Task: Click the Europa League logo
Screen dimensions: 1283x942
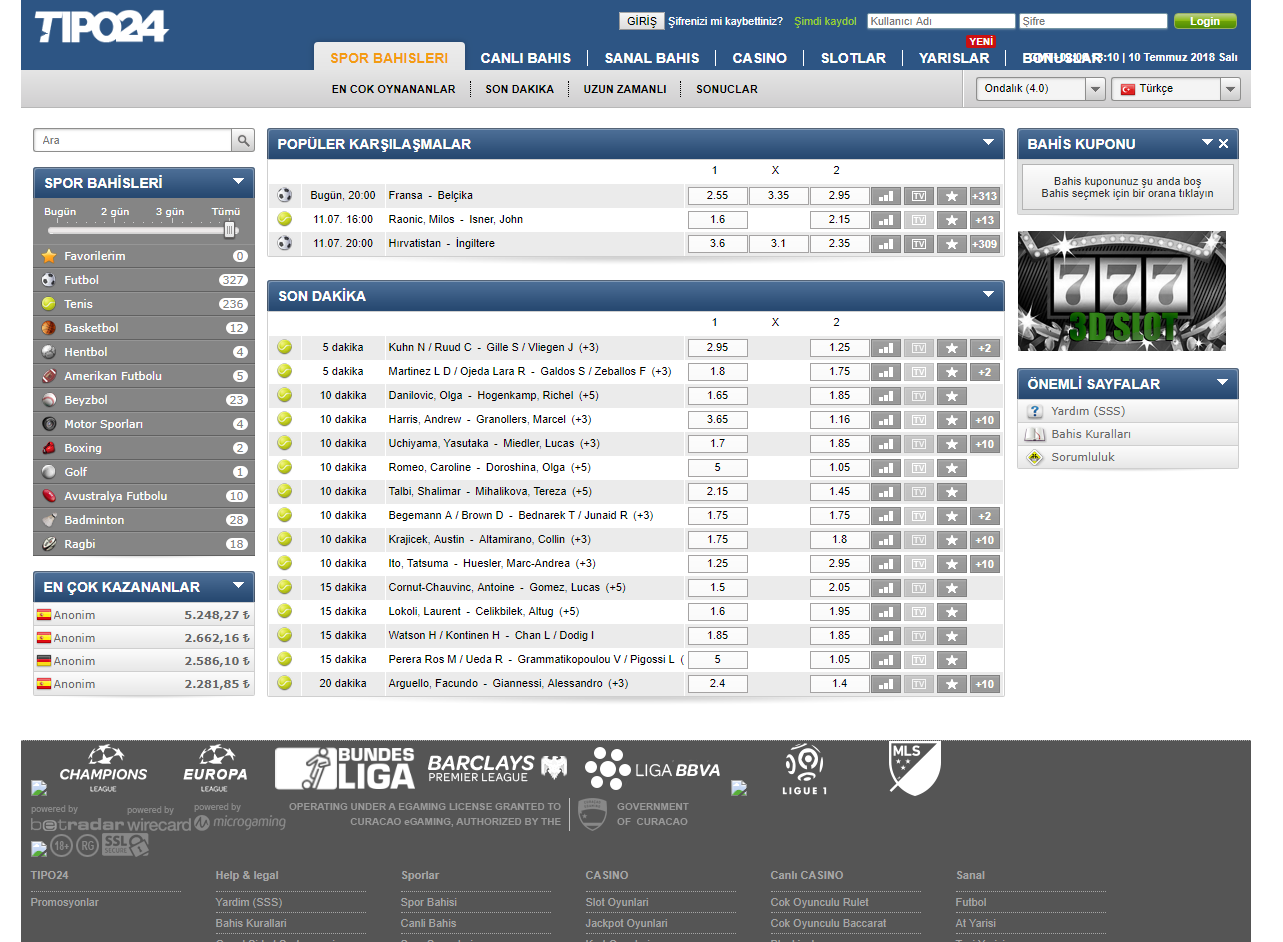Action: tap(215, 769)
